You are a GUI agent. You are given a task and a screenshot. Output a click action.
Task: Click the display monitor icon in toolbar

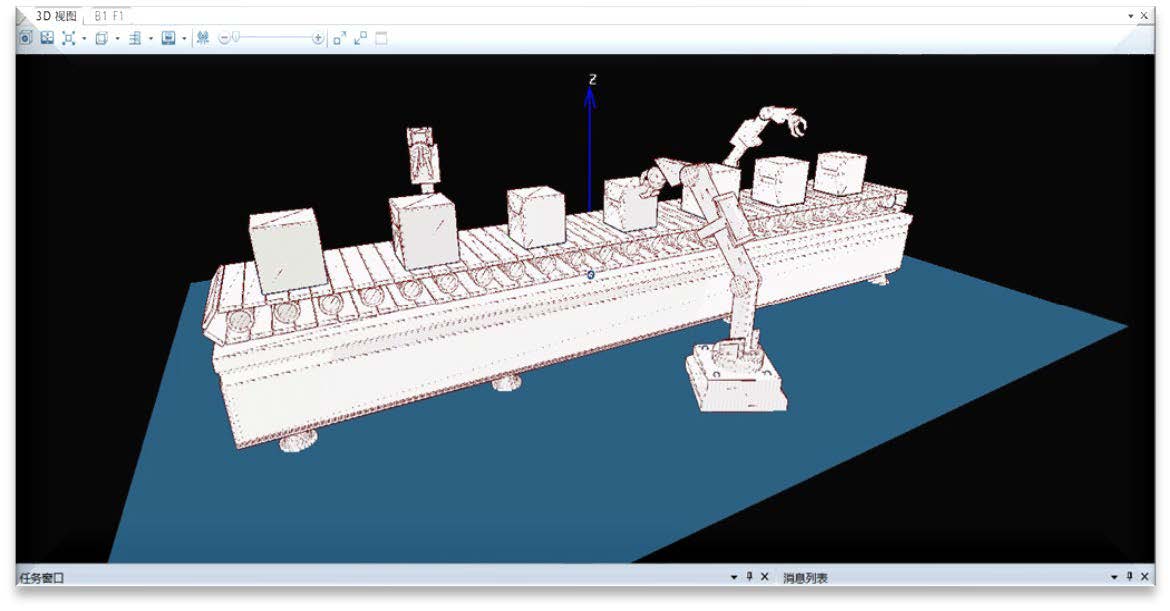[168, 38]
